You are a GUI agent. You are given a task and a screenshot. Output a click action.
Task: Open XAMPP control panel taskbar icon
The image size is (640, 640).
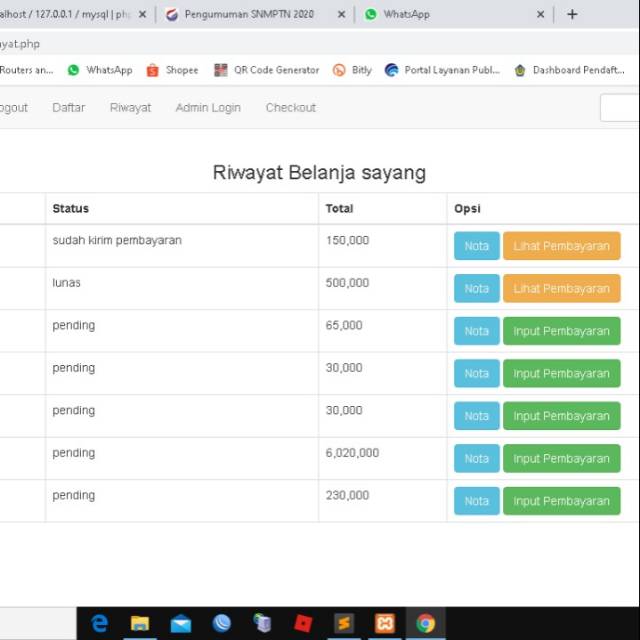click(x=385, y=624)
